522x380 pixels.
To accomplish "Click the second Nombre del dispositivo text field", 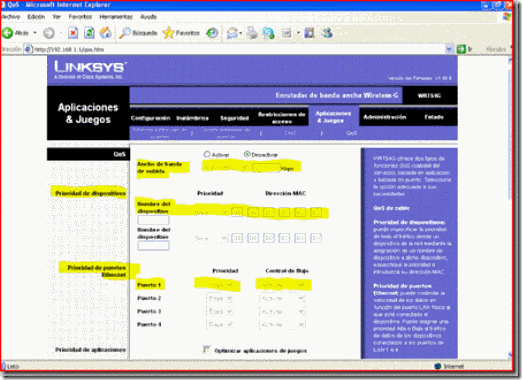I will [x=153, y=246].
